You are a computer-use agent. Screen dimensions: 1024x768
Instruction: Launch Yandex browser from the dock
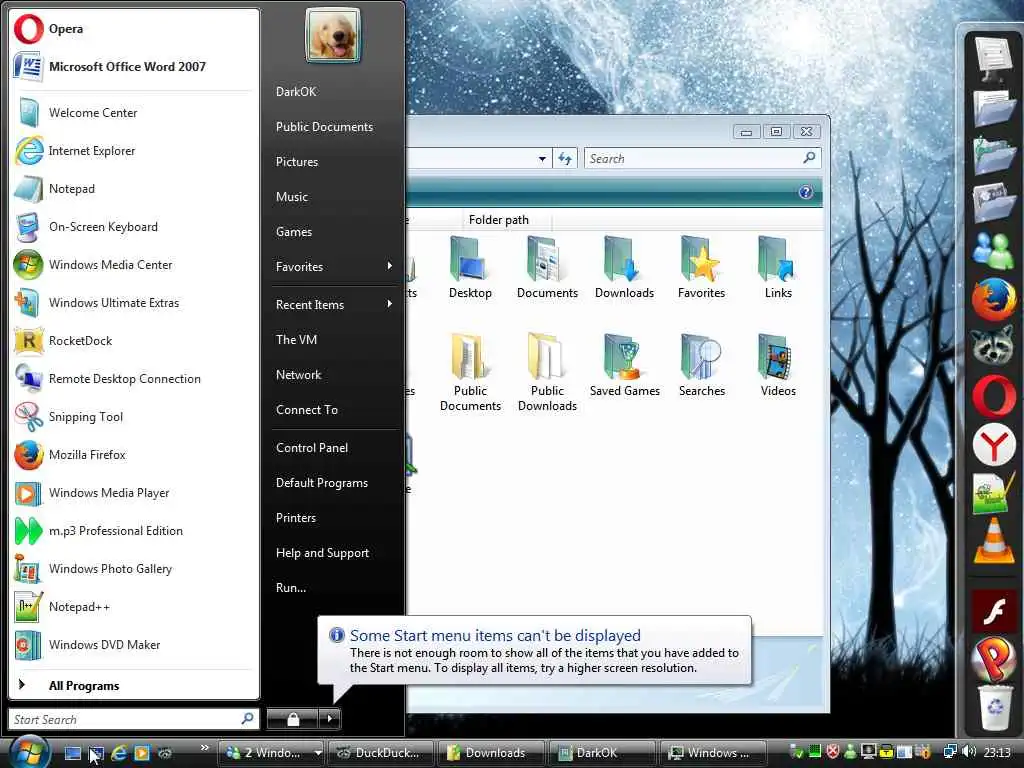pyautogui.click(x=993, y=445)
